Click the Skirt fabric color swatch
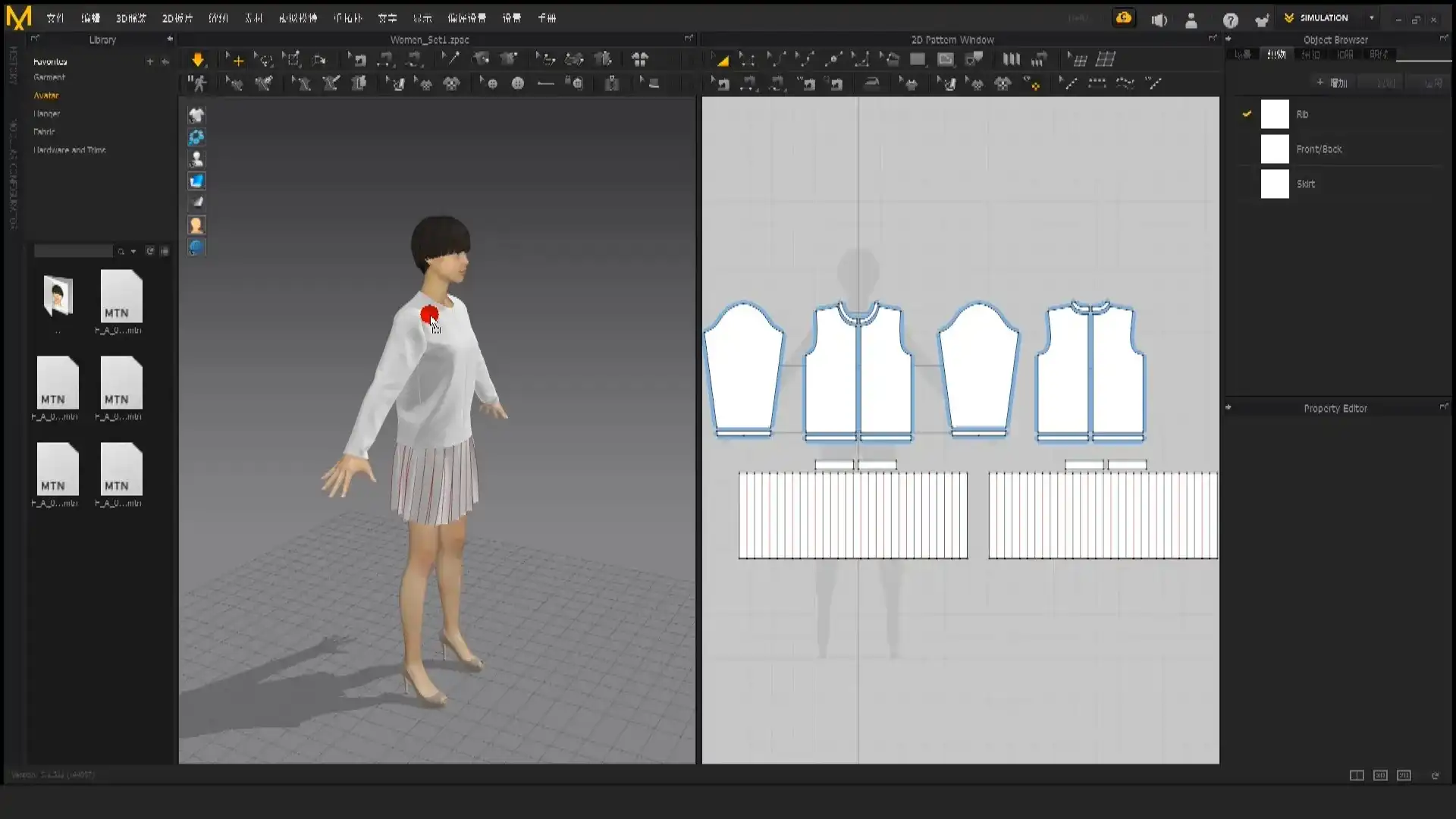Image resolution: width=1456 pixels, height=819 pixels. pyautogui.click(x=1275, y=184)
